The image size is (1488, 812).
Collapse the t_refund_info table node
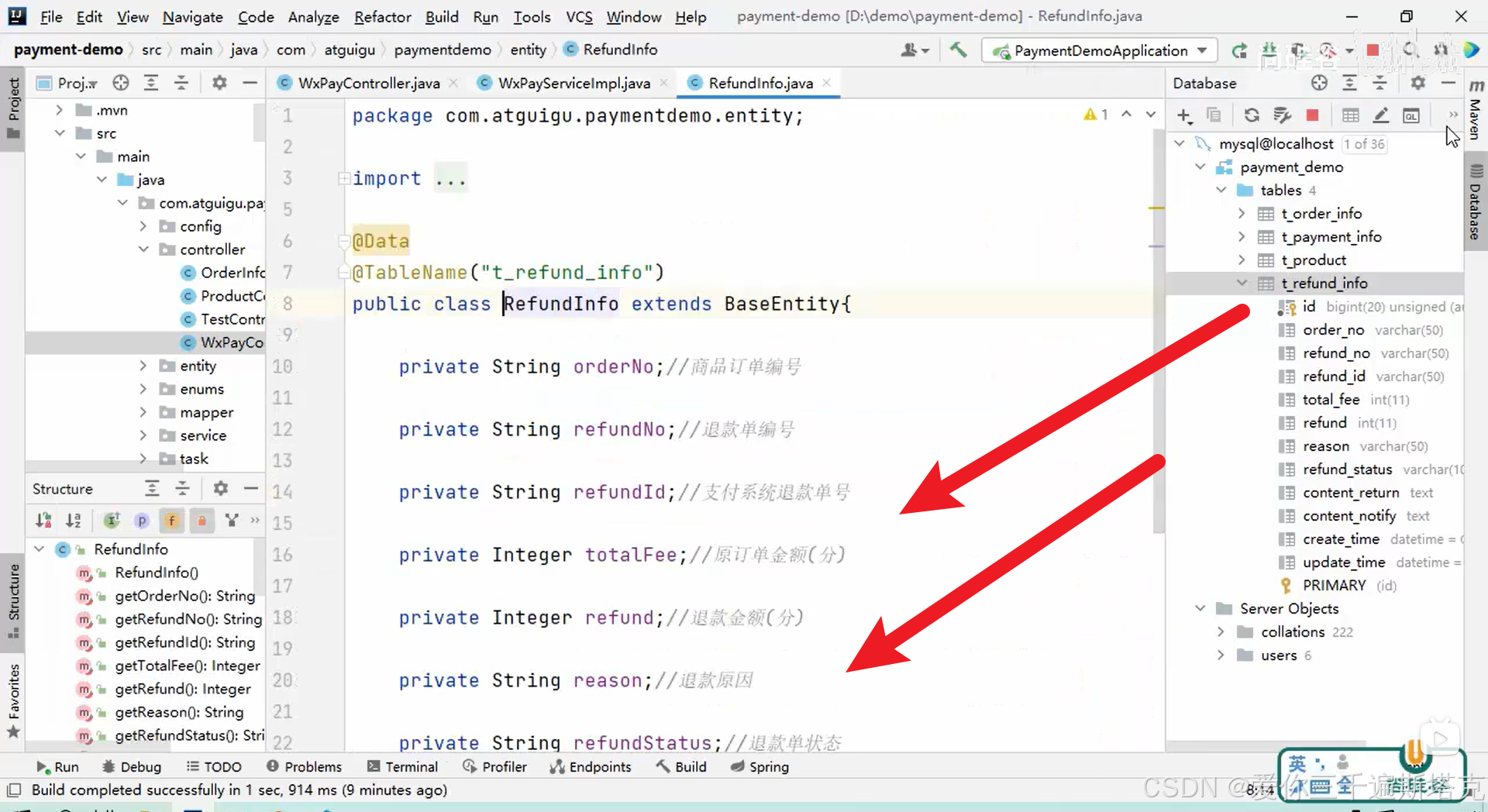[1242, 283]
